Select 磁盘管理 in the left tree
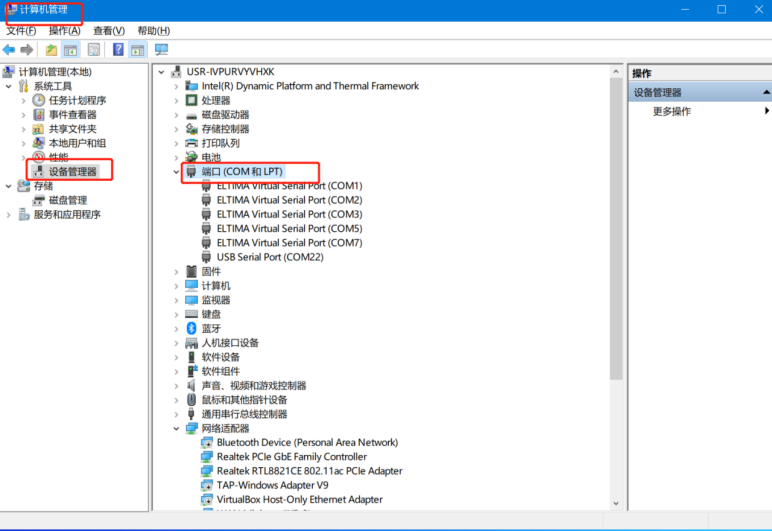The image size is (772, 531). [x=68, y=200]
